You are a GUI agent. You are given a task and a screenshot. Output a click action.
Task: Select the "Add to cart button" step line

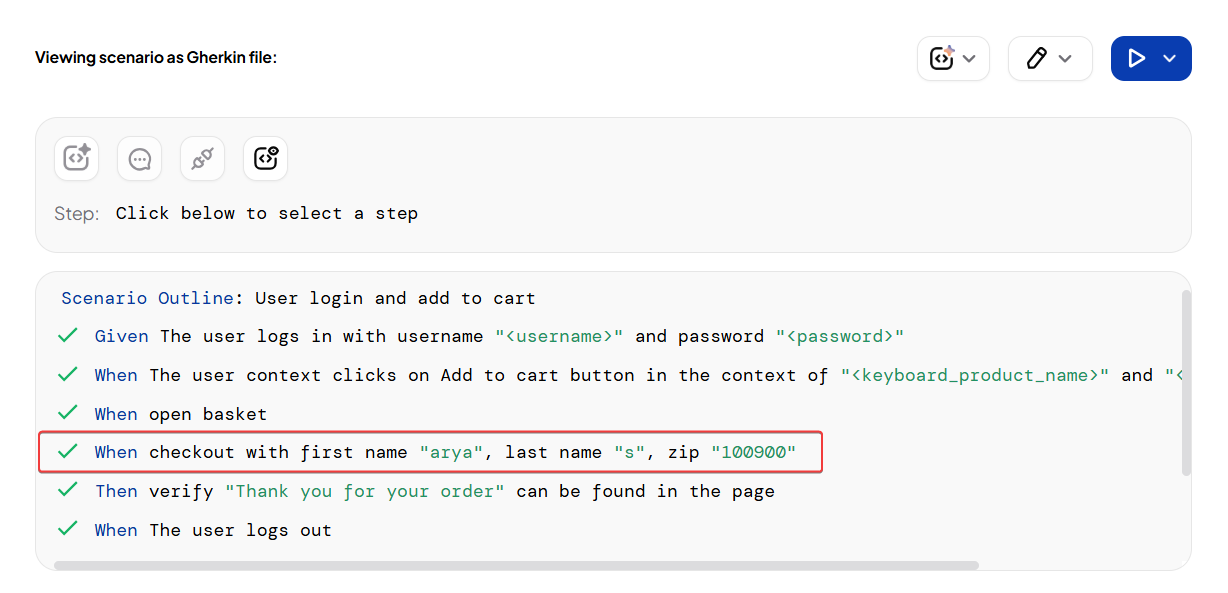click(600, 375)
